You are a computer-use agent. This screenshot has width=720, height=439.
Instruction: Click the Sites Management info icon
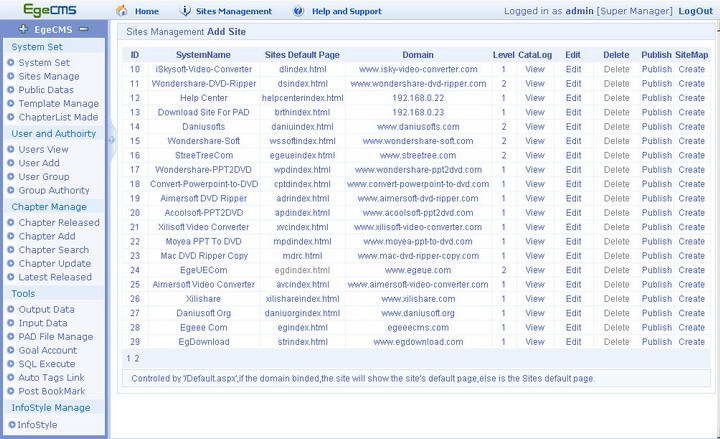185,11
